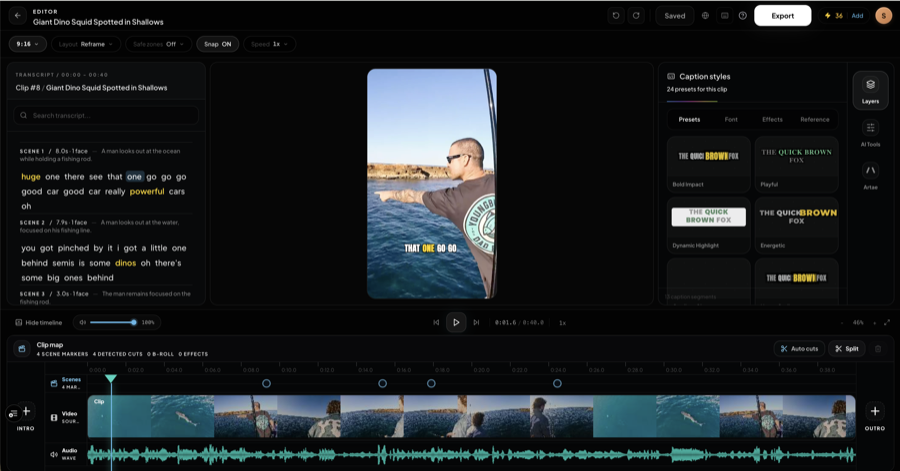Click the captions display icon in header
This screenshot has width=900, height=471.
[x=725, y=15]
